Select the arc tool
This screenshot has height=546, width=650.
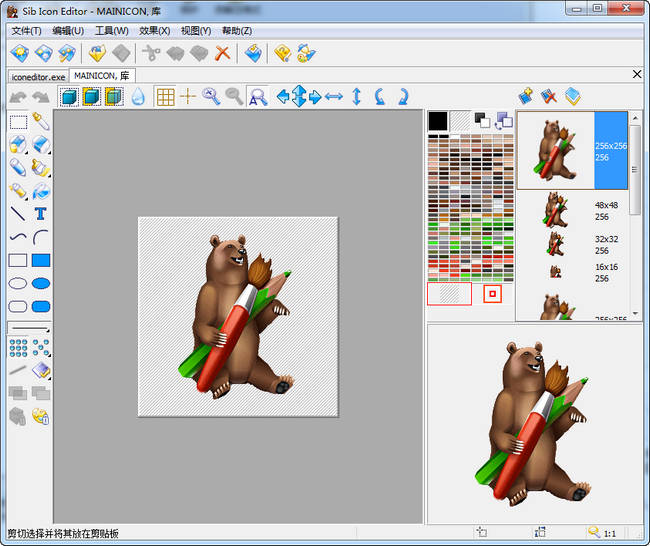click(x=40, y=238)
